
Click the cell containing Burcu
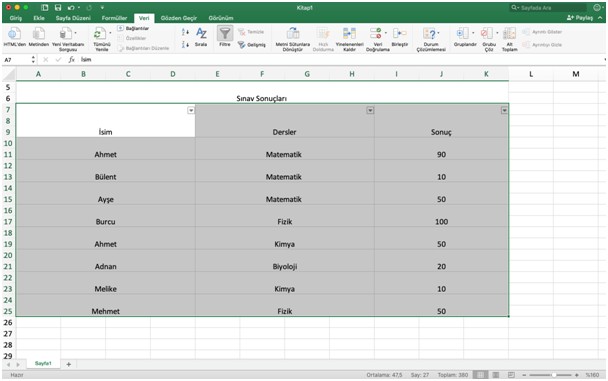tap(105, 216)
